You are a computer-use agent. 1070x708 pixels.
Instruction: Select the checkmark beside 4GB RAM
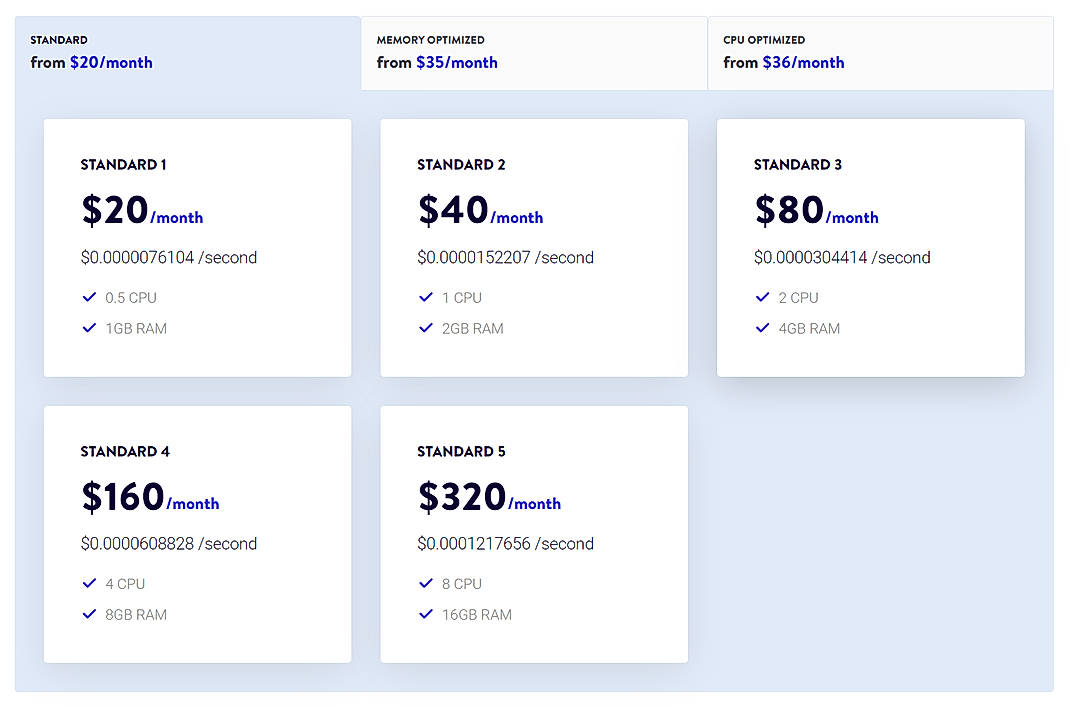tap(763, 328)
